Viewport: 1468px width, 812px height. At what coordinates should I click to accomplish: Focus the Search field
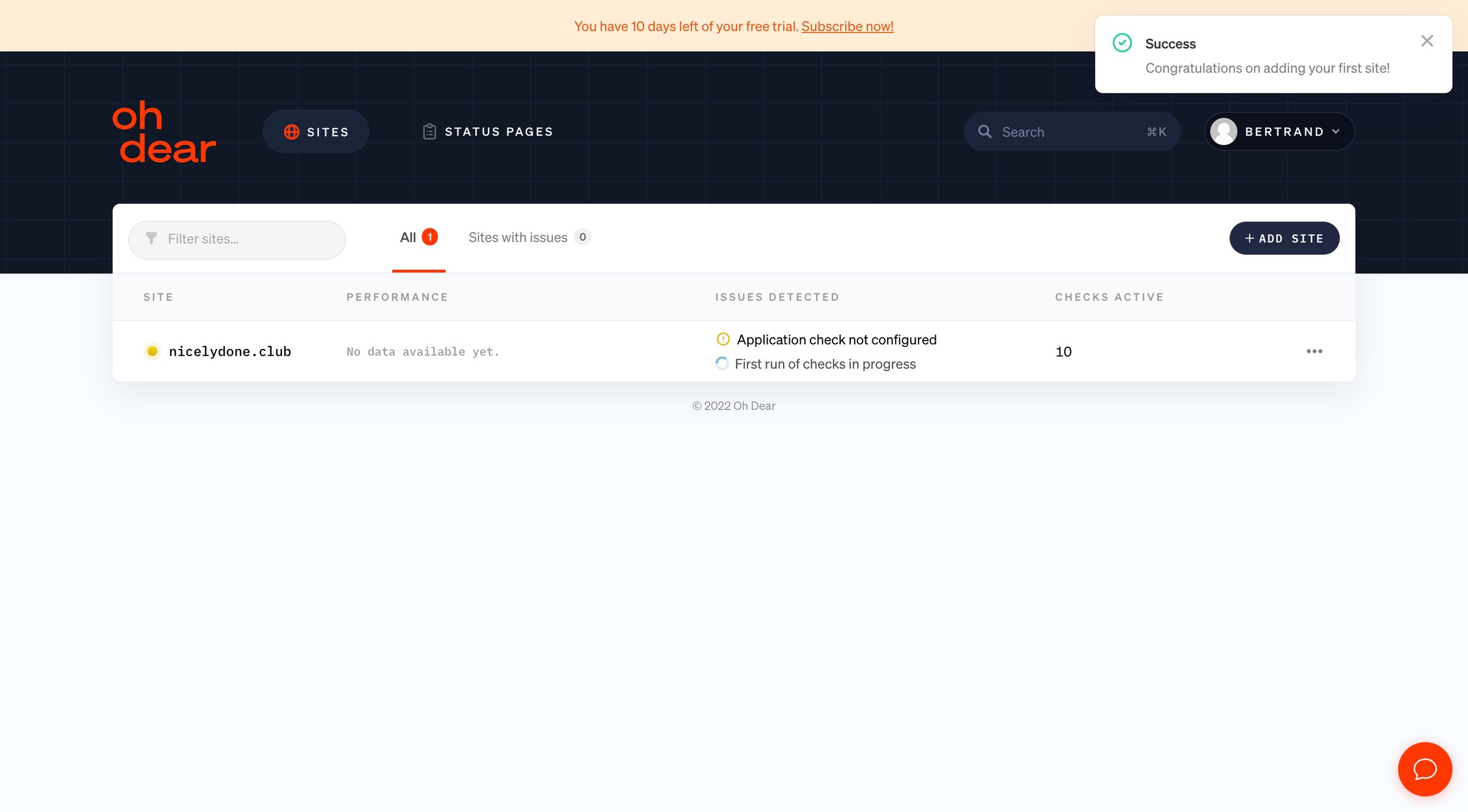1072,131
